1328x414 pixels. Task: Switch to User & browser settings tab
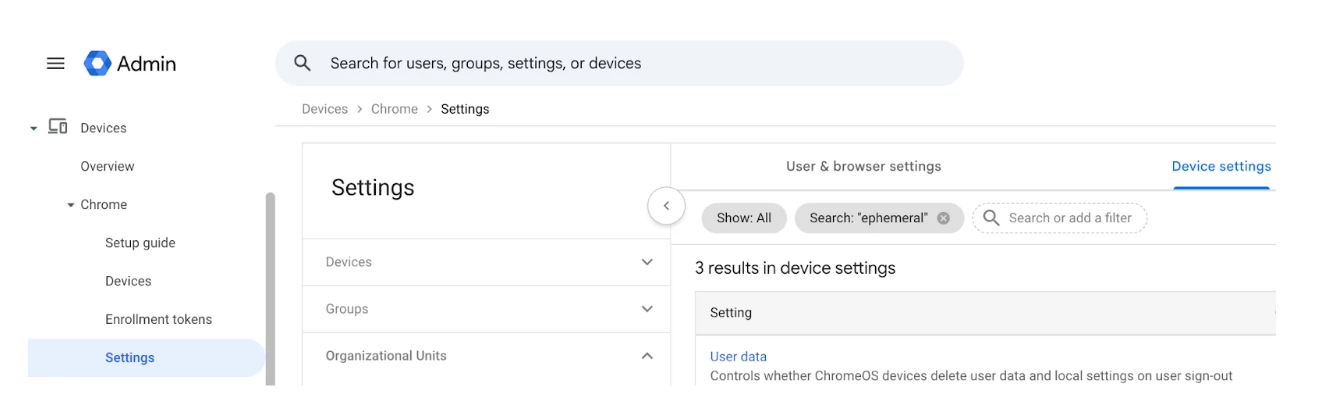tap(863, 166)
